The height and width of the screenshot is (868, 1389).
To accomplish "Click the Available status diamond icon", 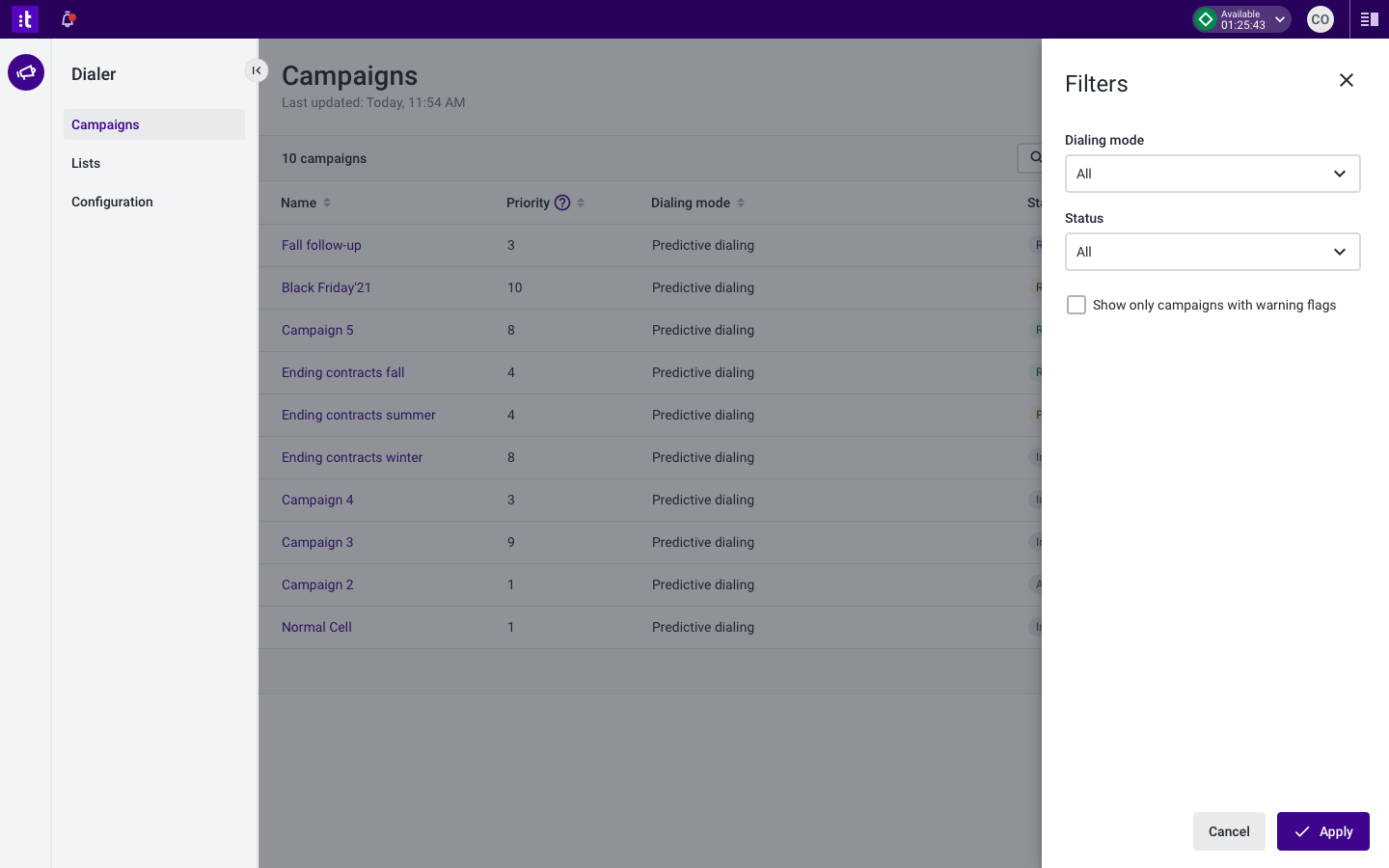I will pos(1206,19).
